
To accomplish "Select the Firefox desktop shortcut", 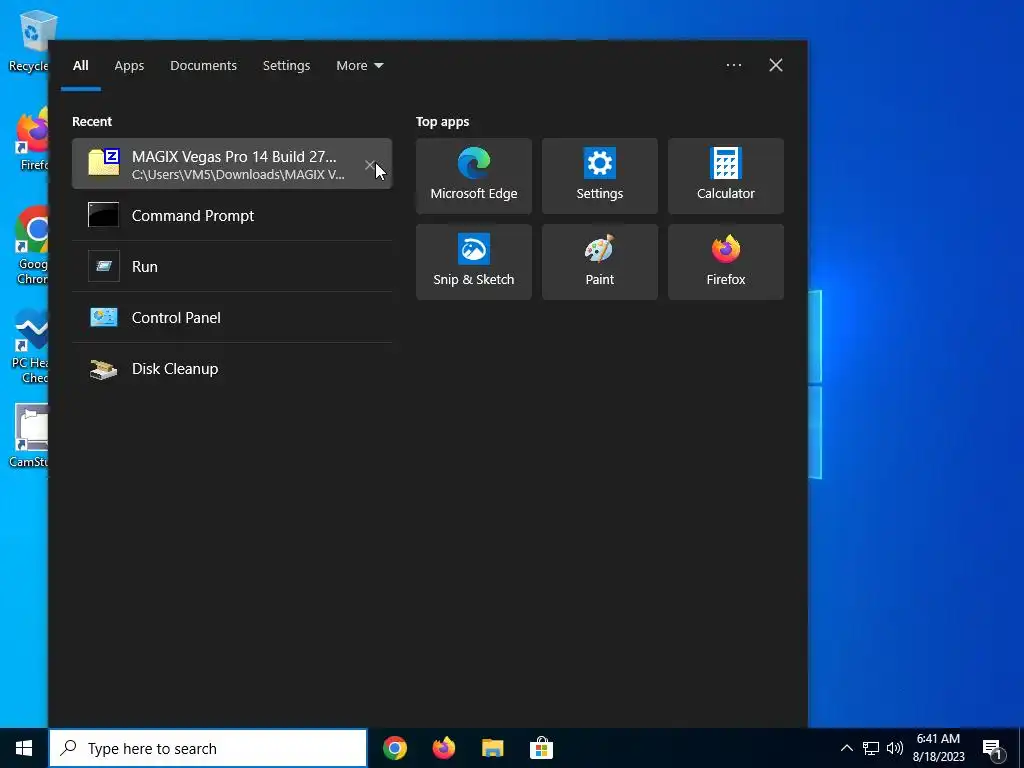I will tap(33, 140).
